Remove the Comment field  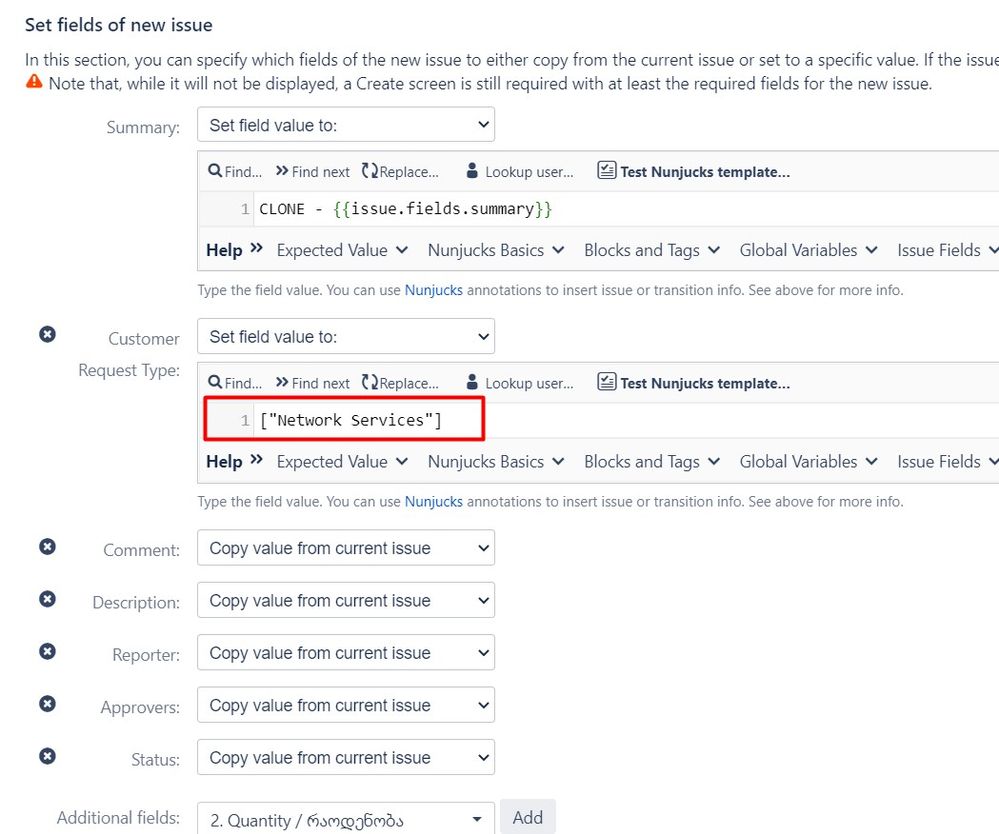48,546
